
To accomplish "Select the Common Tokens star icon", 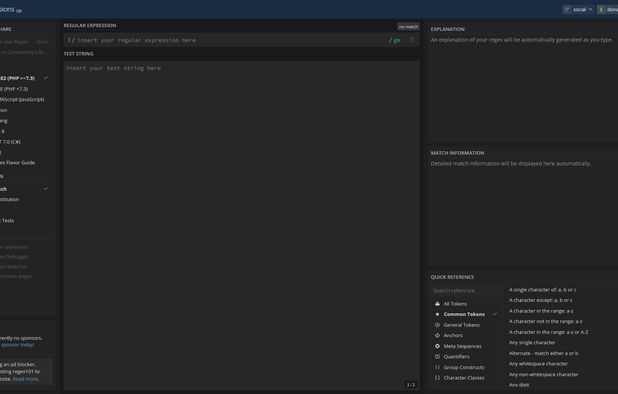I will click(437, 314).
